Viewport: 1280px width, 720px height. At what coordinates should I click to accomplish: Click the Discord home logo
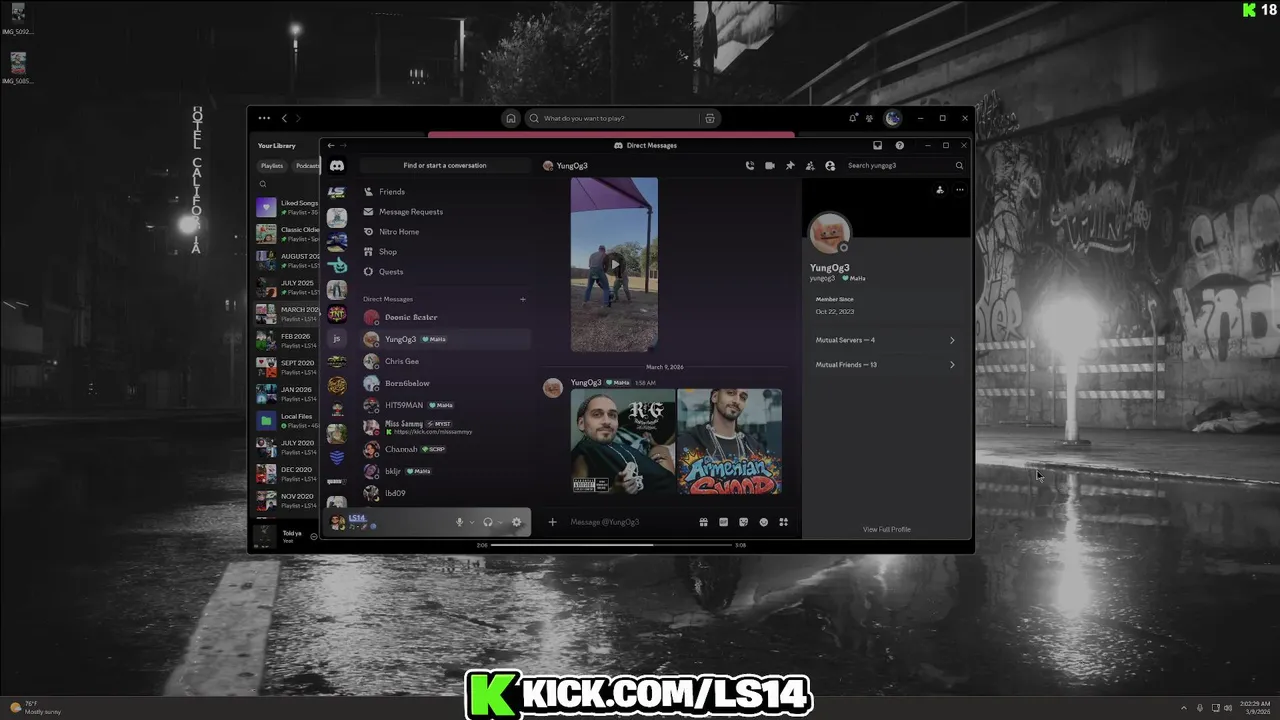point(337,166)
